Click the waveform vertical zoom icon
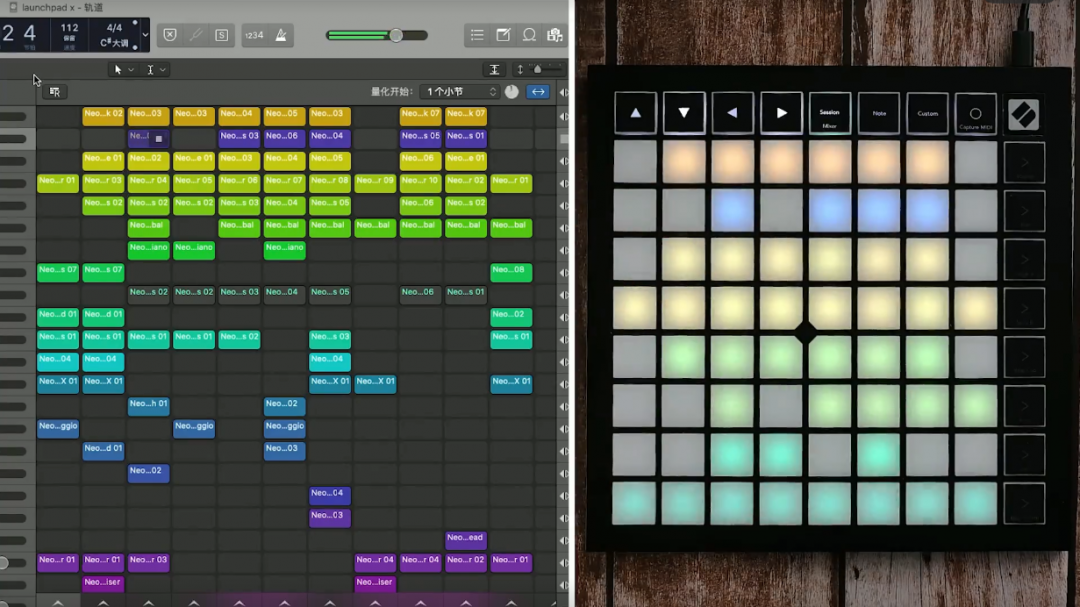This screenshot has width=1080, height=607. pos(494,70)
